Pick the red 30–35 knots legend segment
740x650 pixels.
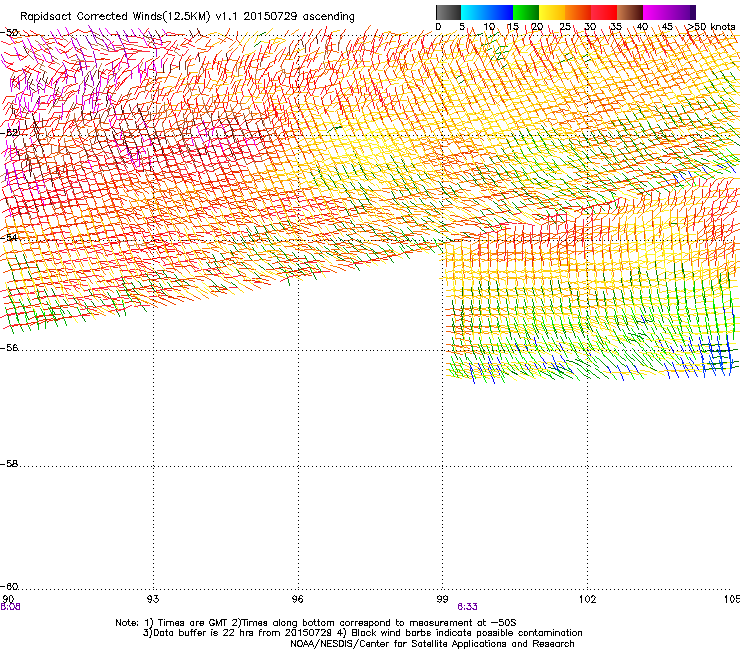(x=604, y=12)
